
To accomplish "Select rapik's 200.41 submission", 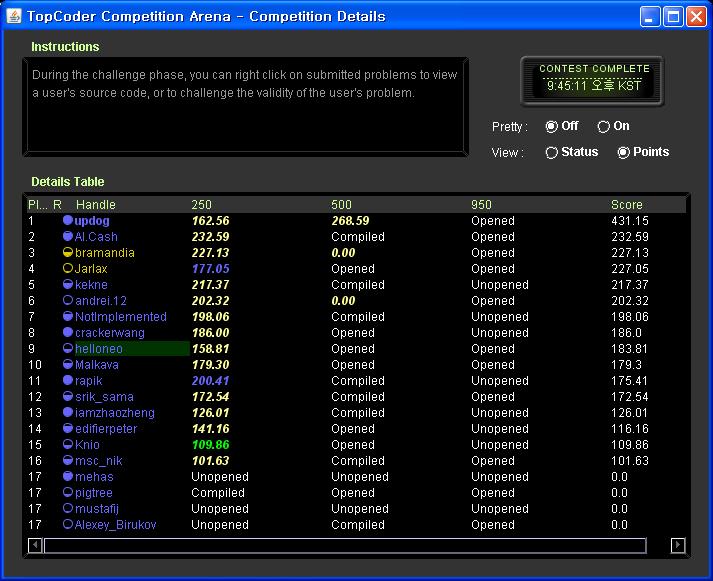I will [211, 381].
